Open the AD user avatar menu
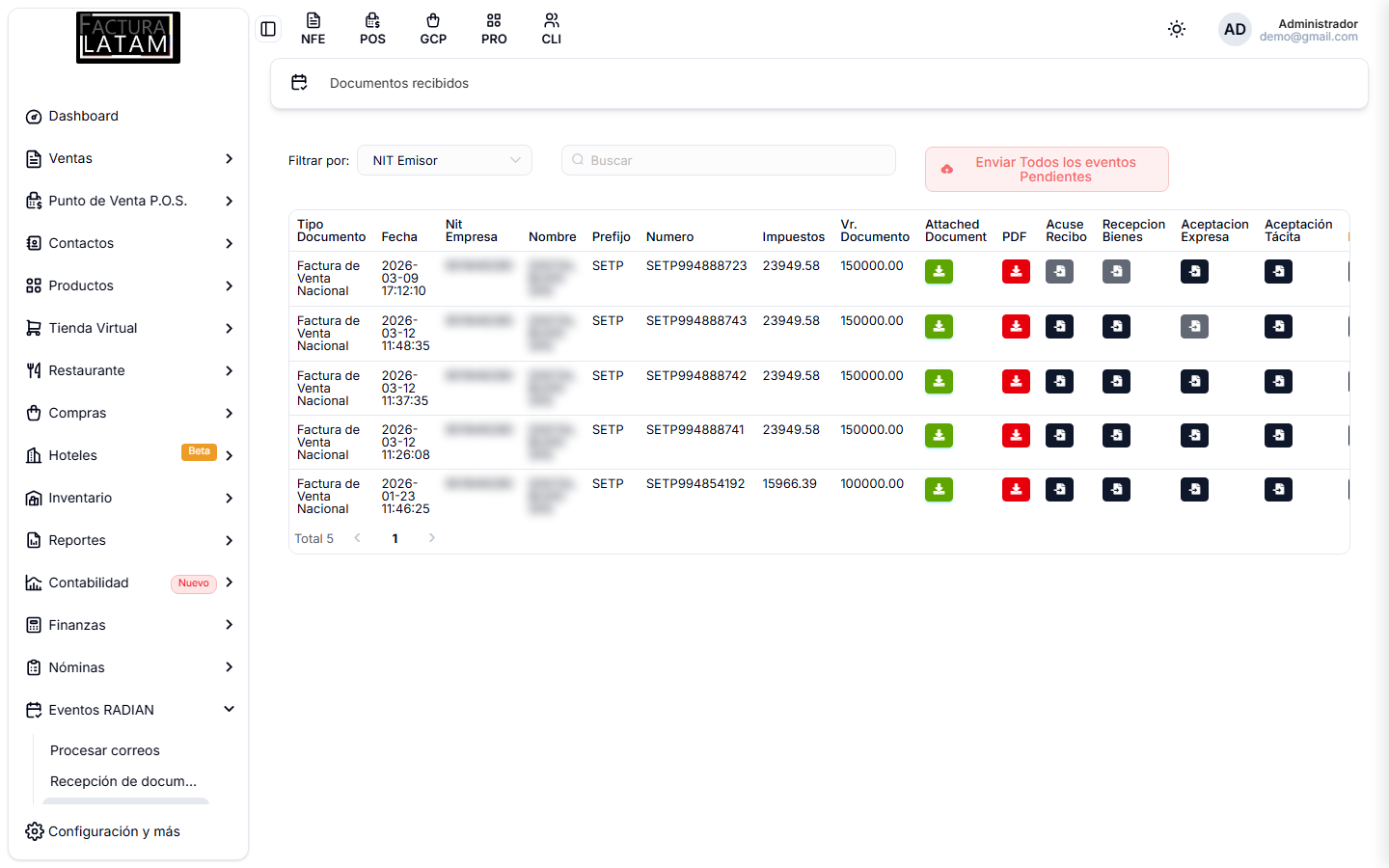1389x868 pixels. pos(1235,29)
